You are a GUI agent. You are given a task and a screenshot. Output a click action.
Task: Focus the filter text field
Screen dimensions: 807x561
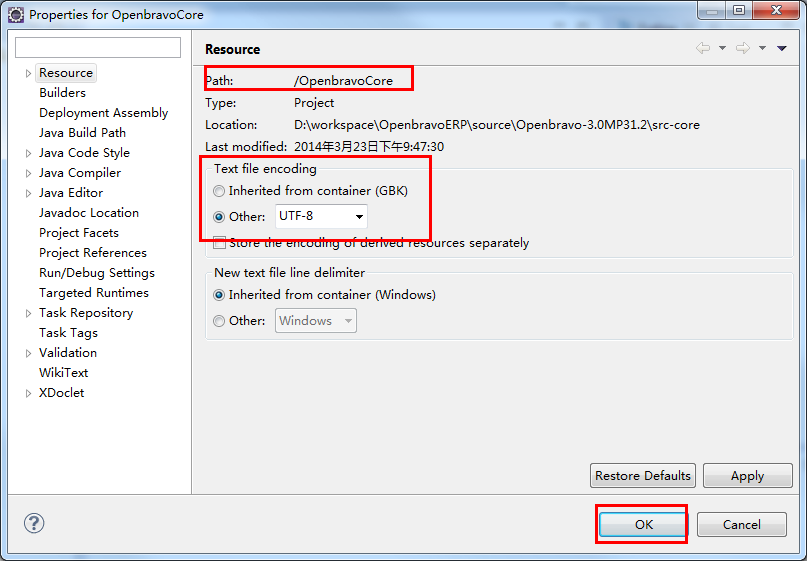(x=98, y=47)
